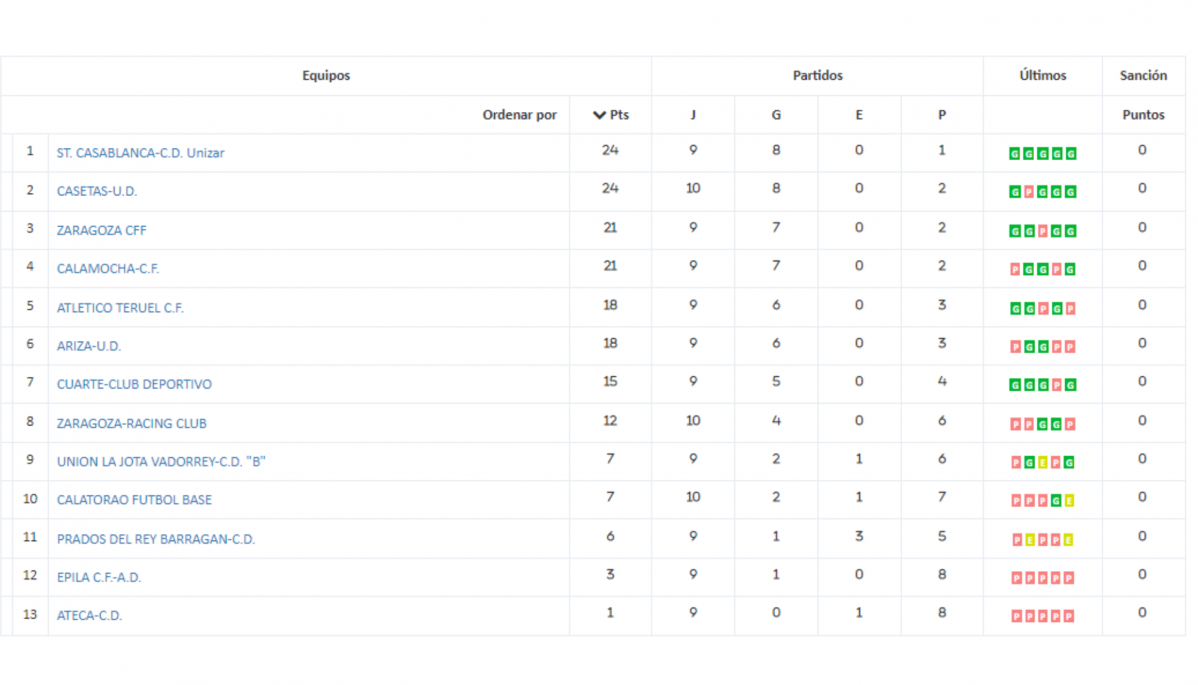
Task: Open ST. CASABLANCA-C.D. Unizar team link
Action: coord(141,153)
